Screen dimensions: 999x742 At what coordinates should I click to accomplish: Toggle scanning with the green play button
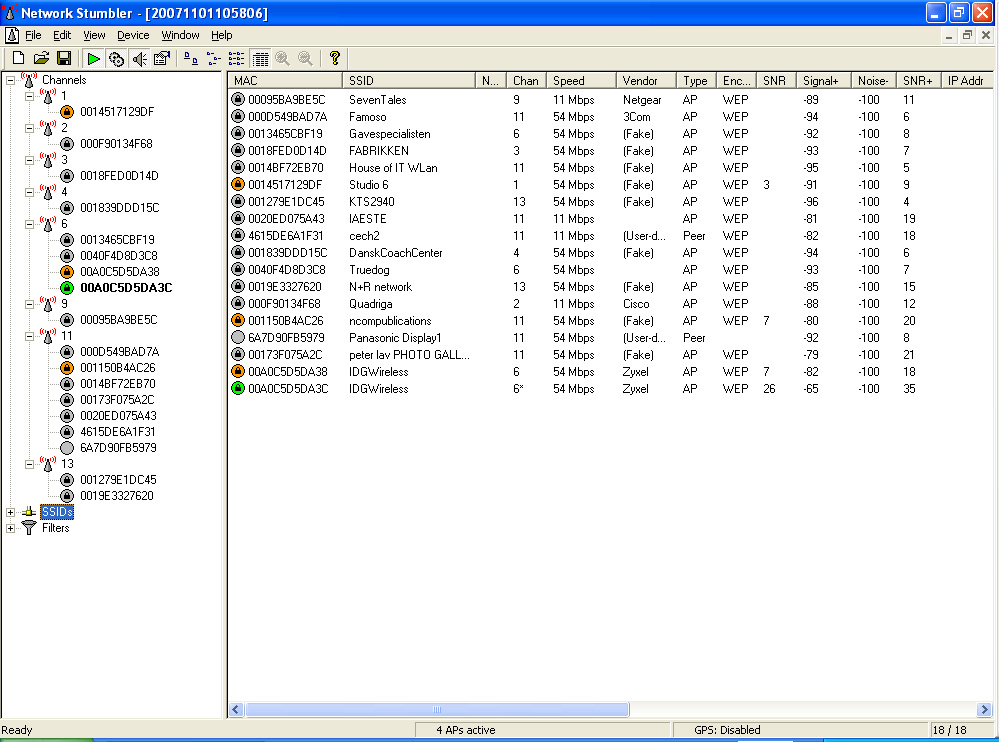click(93, 59)
